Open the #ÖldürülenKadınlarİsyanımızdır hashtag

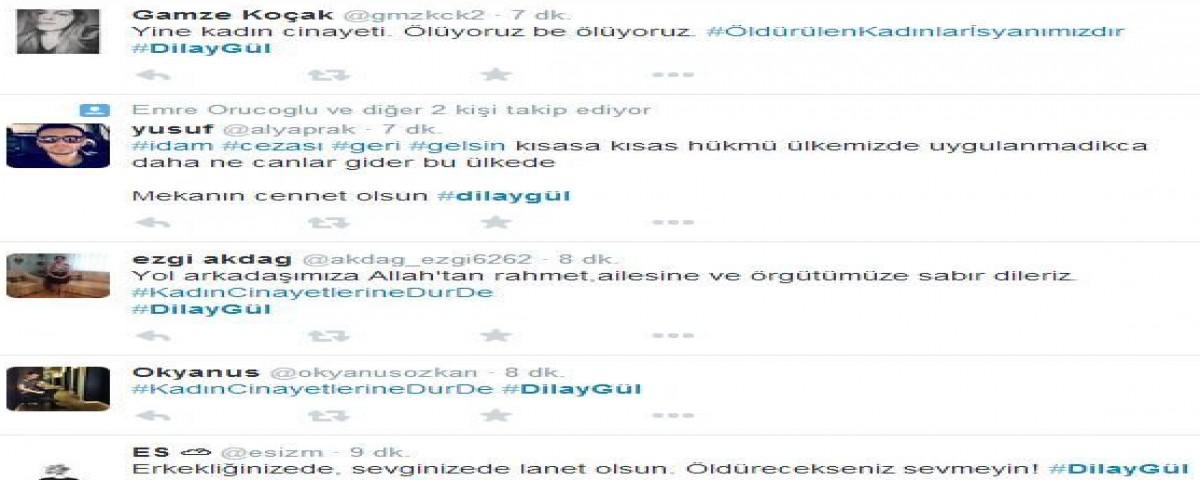click(914, 32)
